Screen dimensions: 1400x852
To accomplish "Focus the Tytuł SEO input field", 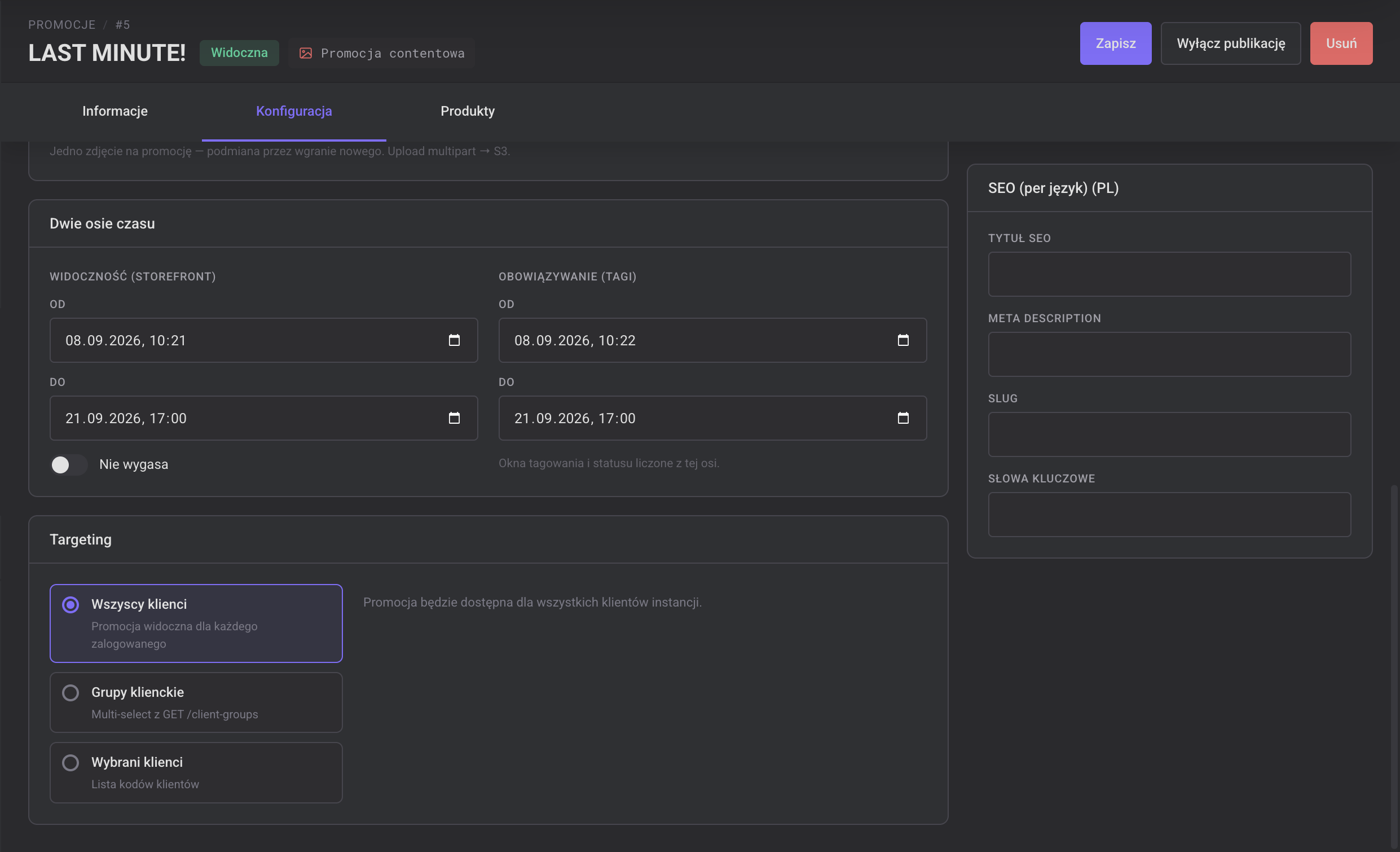I will pos(1169,274).
